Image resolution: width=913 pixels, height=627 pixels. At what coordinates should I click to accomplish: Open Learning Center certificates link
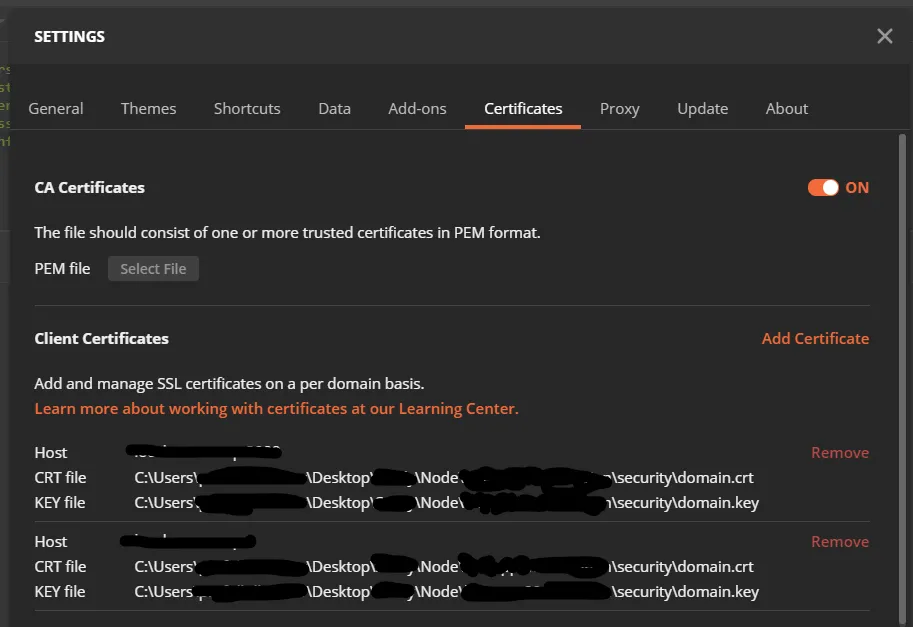pos(276,409)
